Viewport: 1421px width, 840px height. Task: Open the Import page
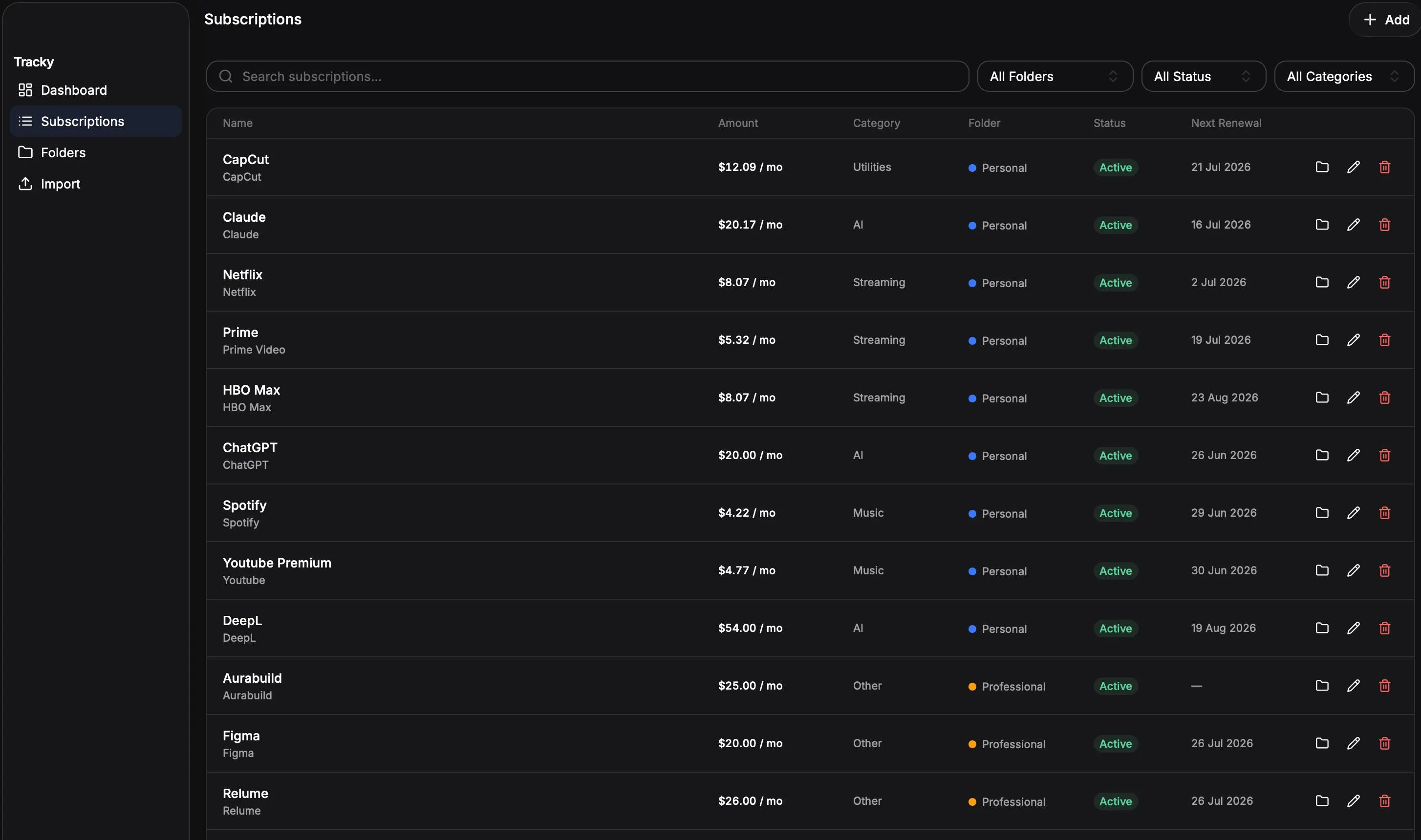coord(96,184)
